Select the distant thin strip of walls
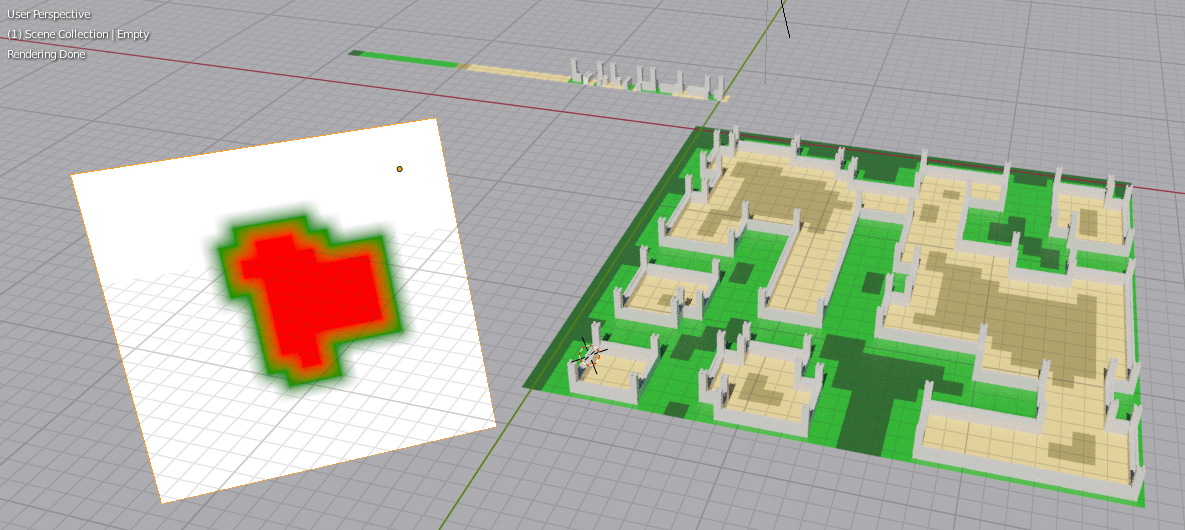Viewport: 1185px width, 530px height. (538, 77)
